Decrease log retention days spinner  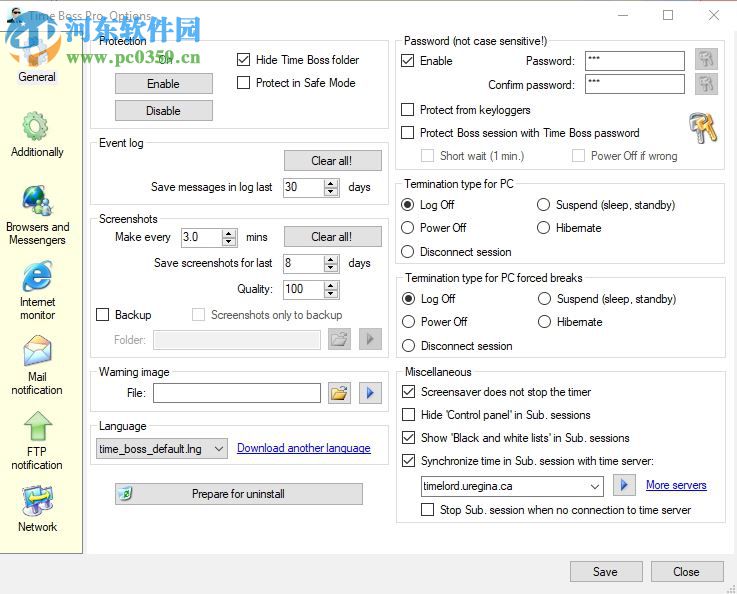click(331, 191)
